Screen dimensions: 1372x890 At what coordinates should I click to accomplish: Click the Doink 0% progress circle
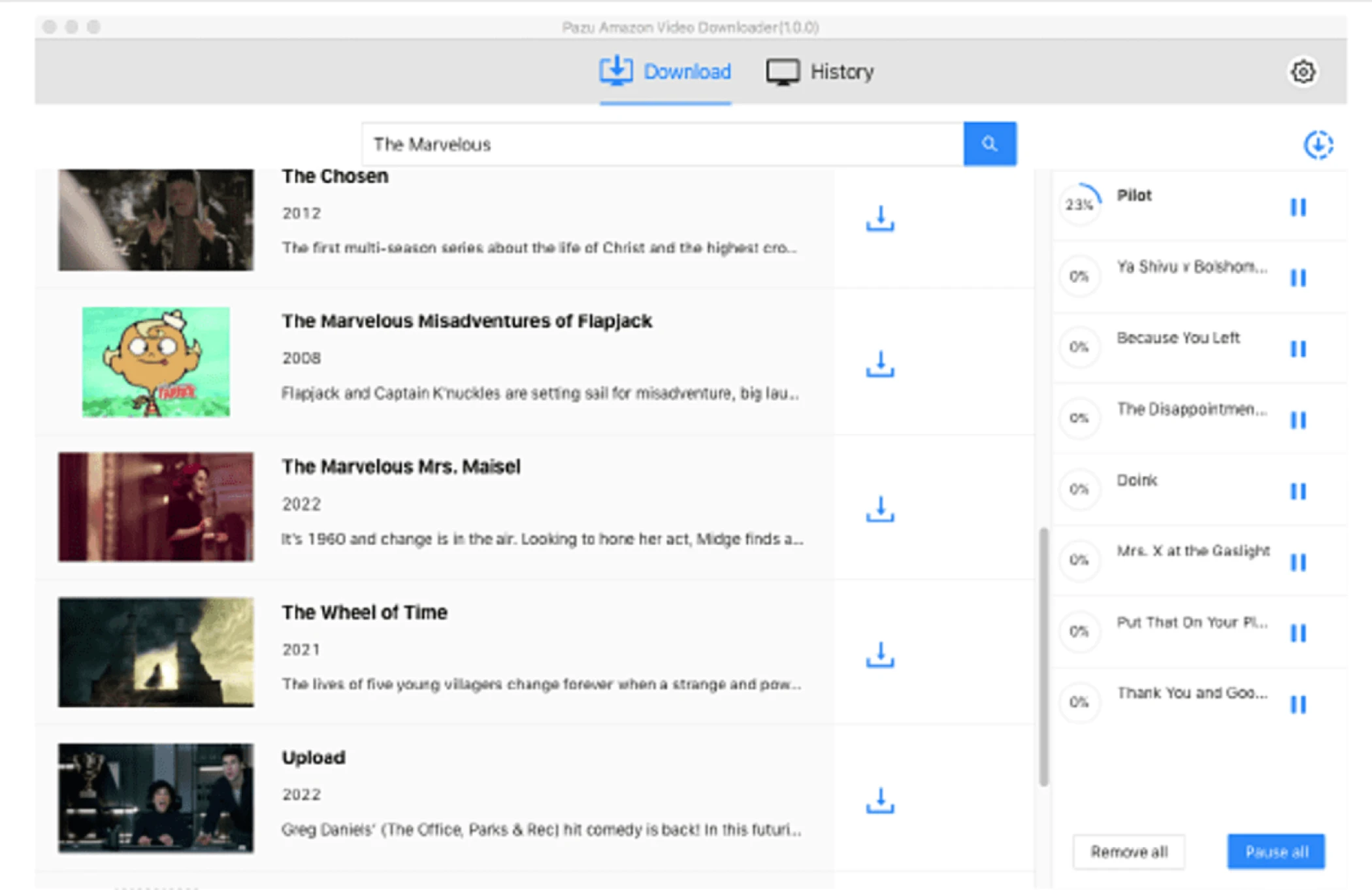[x=1079, y=489]
